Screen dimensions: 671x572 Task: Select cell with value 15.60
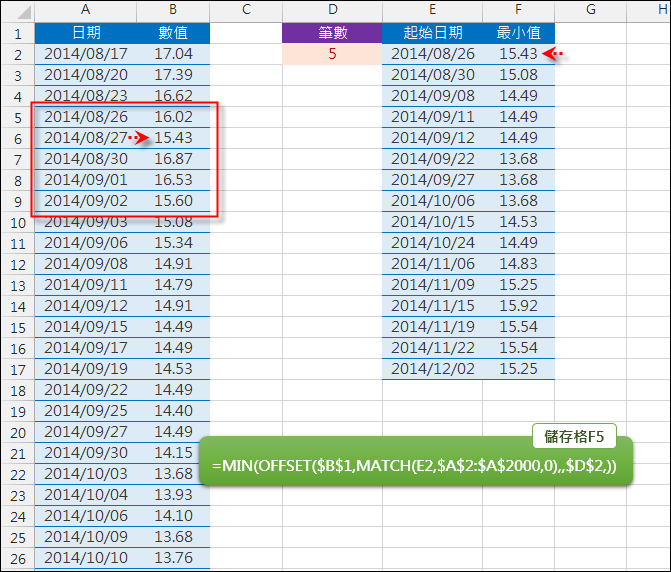pos(173,201)
